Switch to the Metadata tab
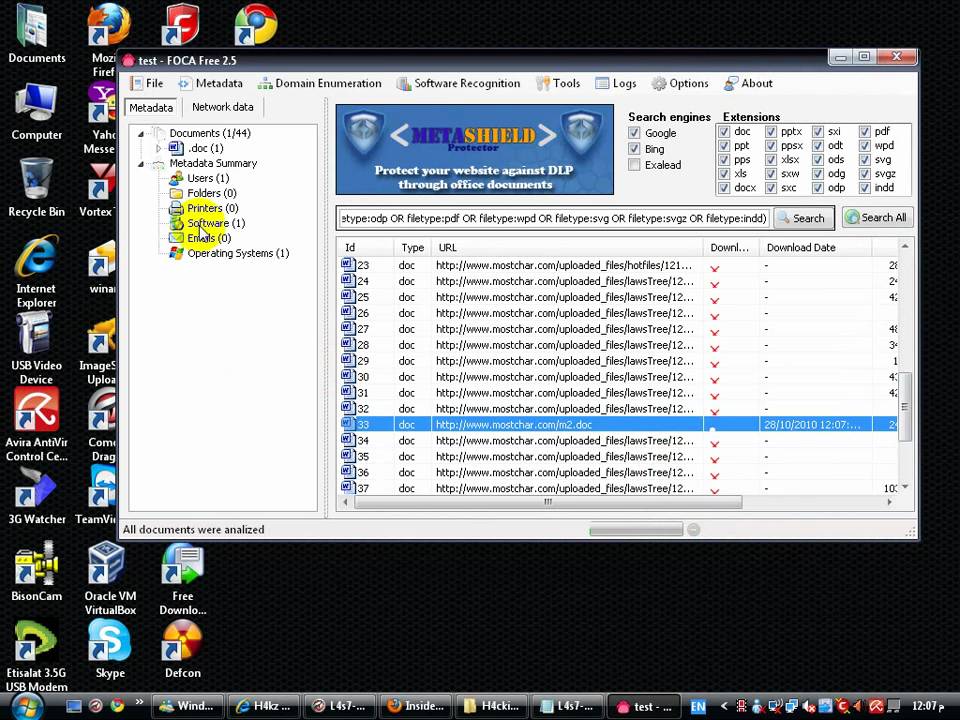This screenshot has width=960, height=720. point(151,108)
